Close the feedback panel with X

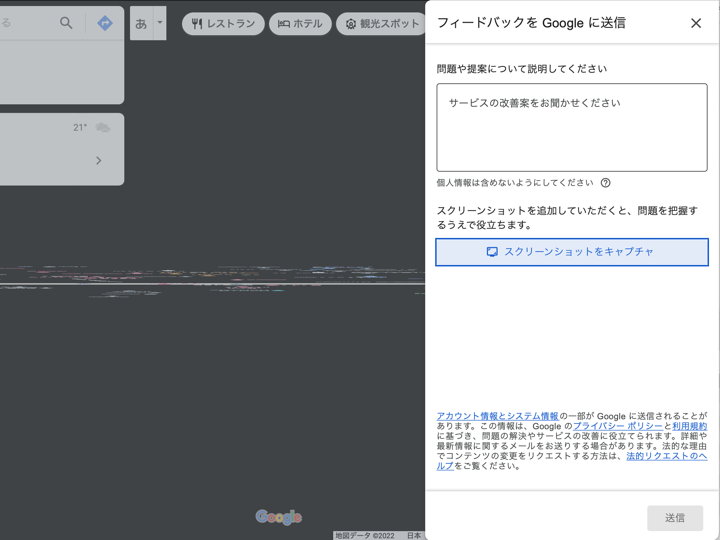pyautogui.click(x=696, y=23)
